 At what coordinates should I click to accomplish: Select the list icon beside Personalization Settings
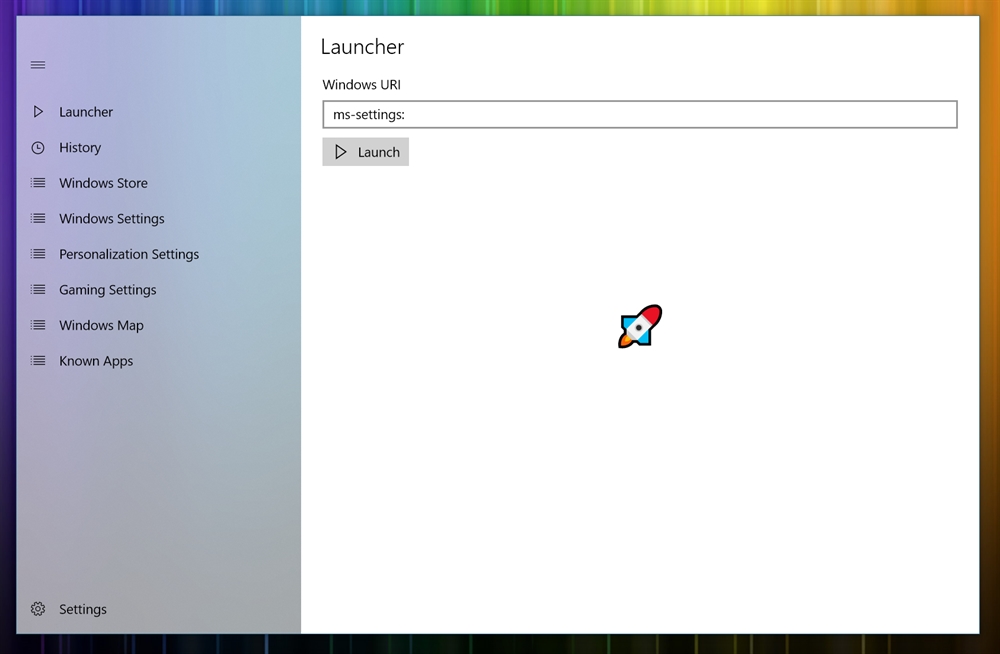pyautogui.click(x=38, y=254)
